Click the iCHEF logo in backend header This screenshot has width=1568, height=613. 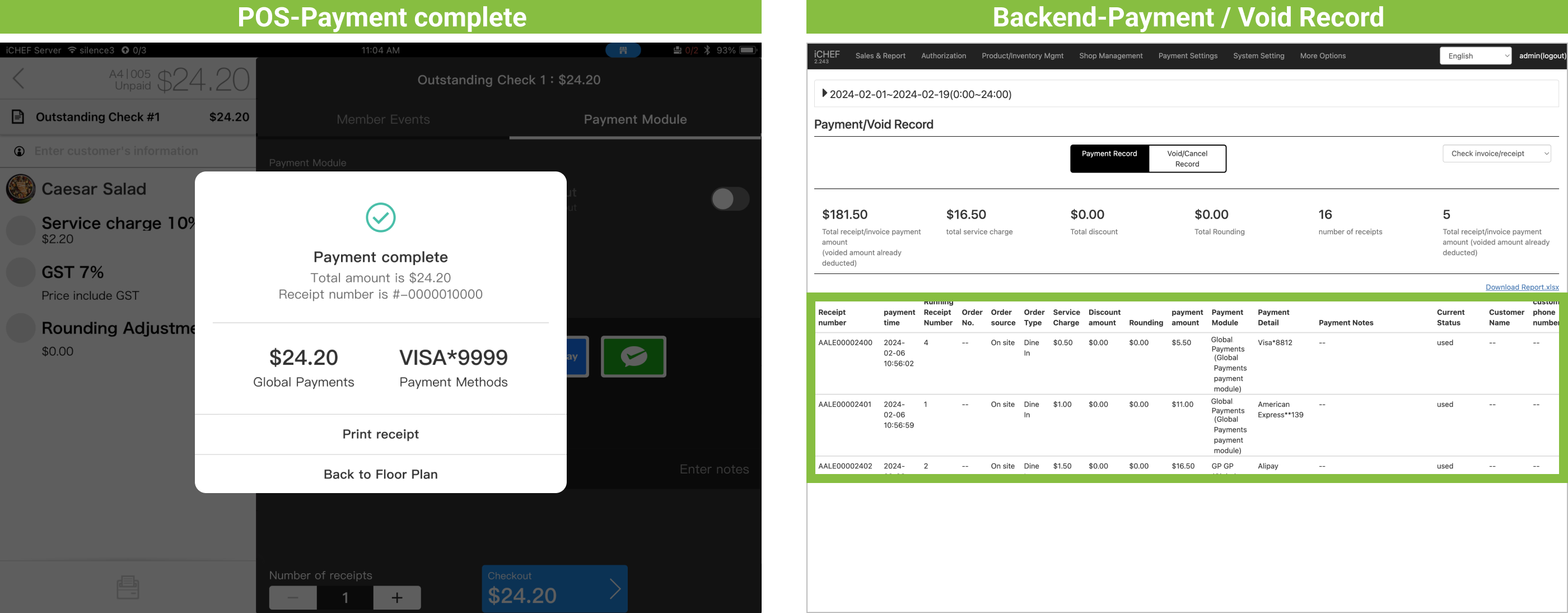coord(827,55)
